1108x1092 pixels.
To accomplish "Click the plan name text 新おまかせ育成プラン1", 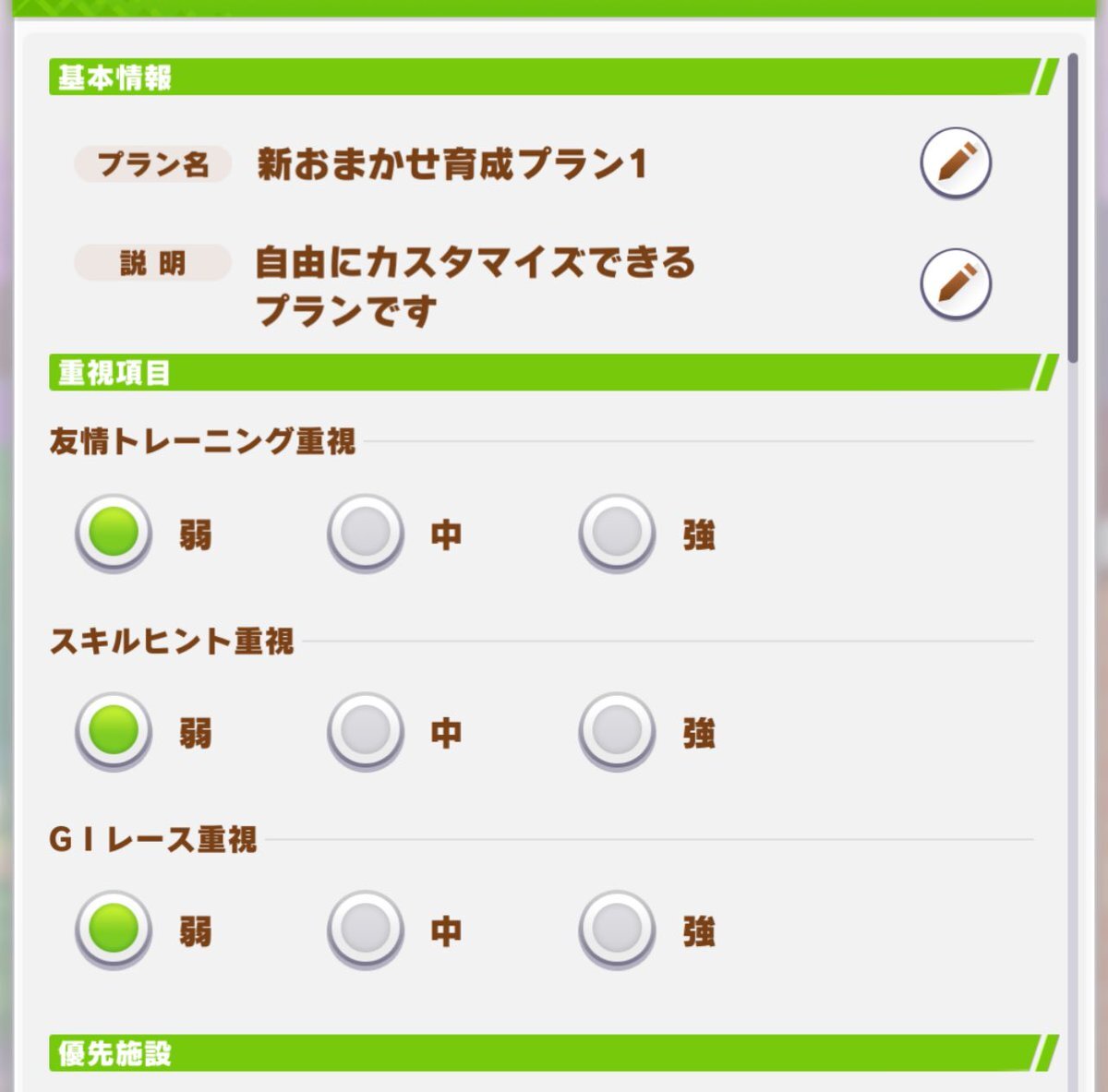I will (x=452, y=164).
